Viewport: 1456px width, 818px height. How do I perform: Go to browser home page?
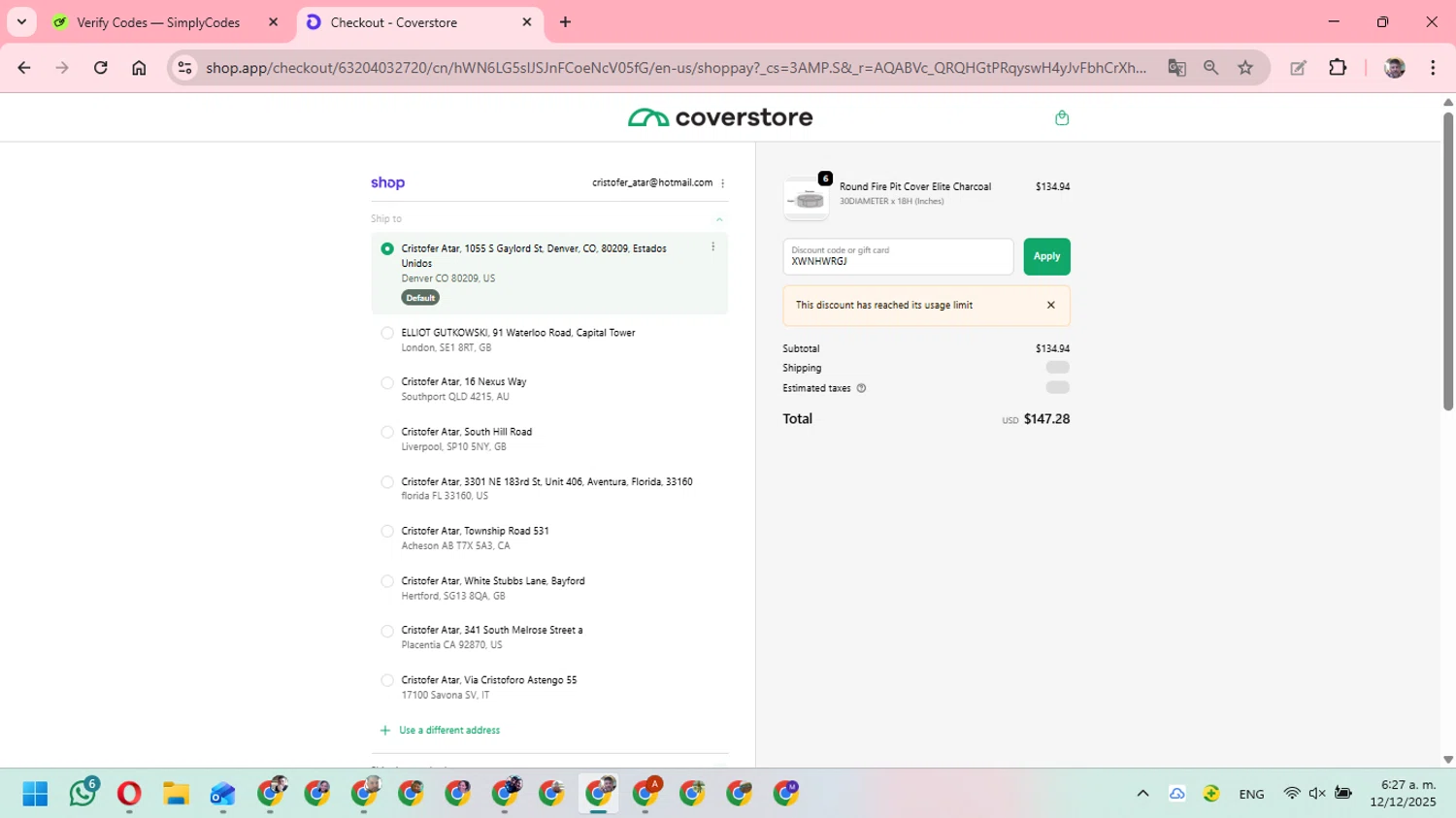point(139,67)
